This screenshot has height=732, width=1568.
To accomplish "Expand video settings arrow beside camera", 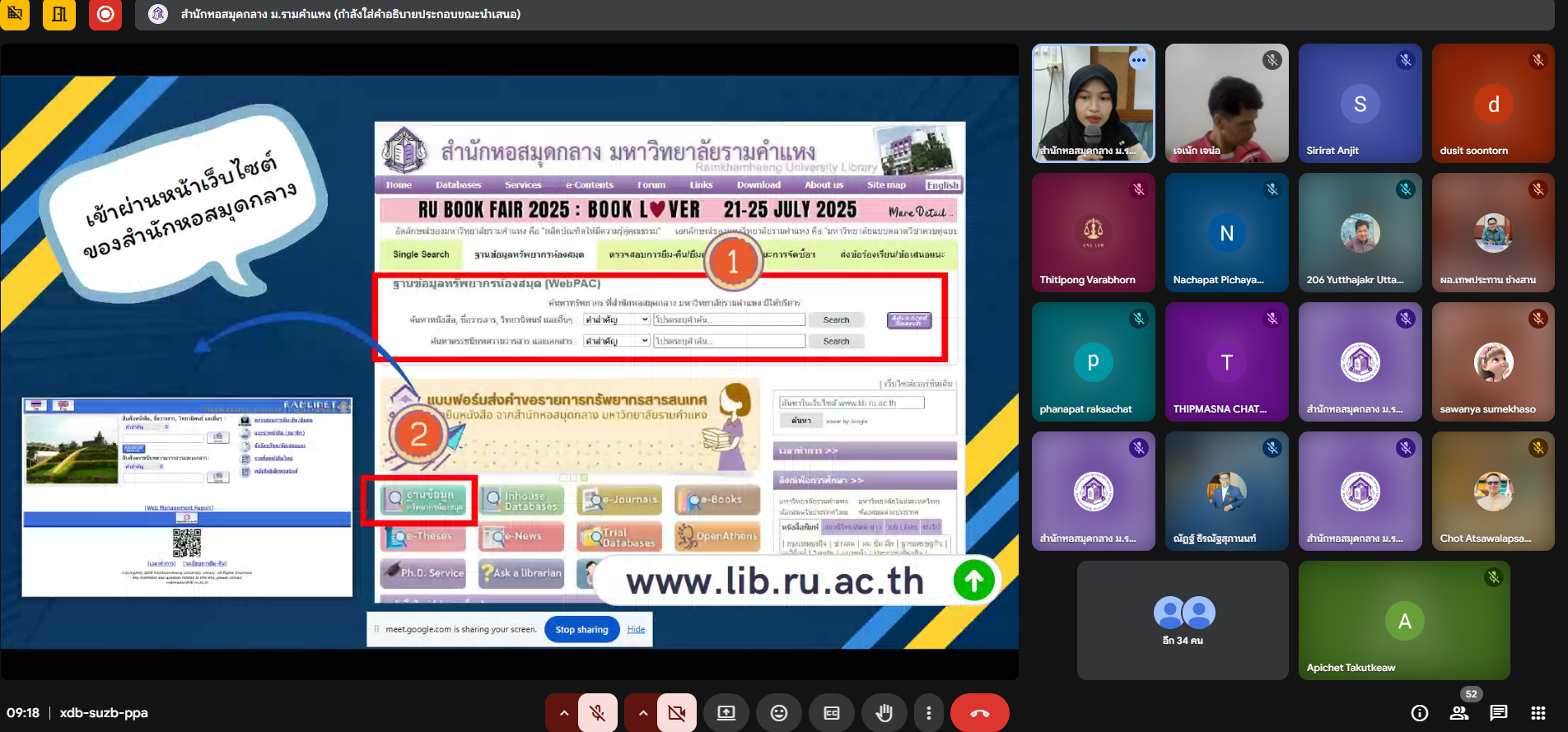I will (x=643, y=713).
